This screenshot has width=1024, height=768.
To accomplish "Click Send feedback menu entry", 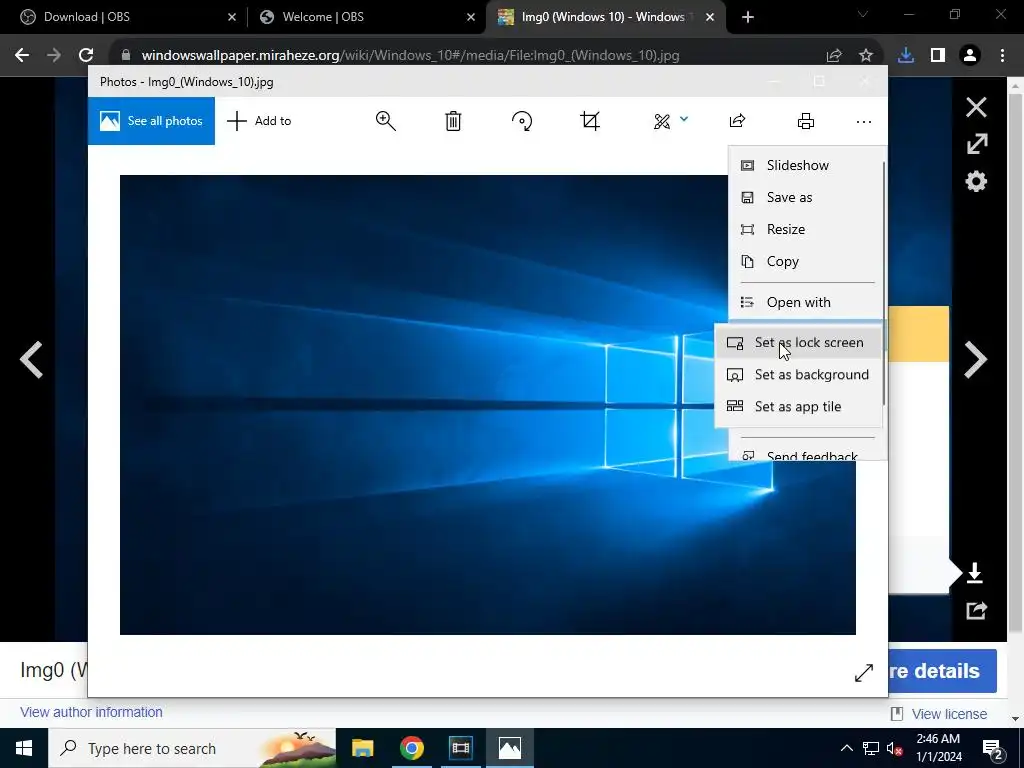I will 806,454.
